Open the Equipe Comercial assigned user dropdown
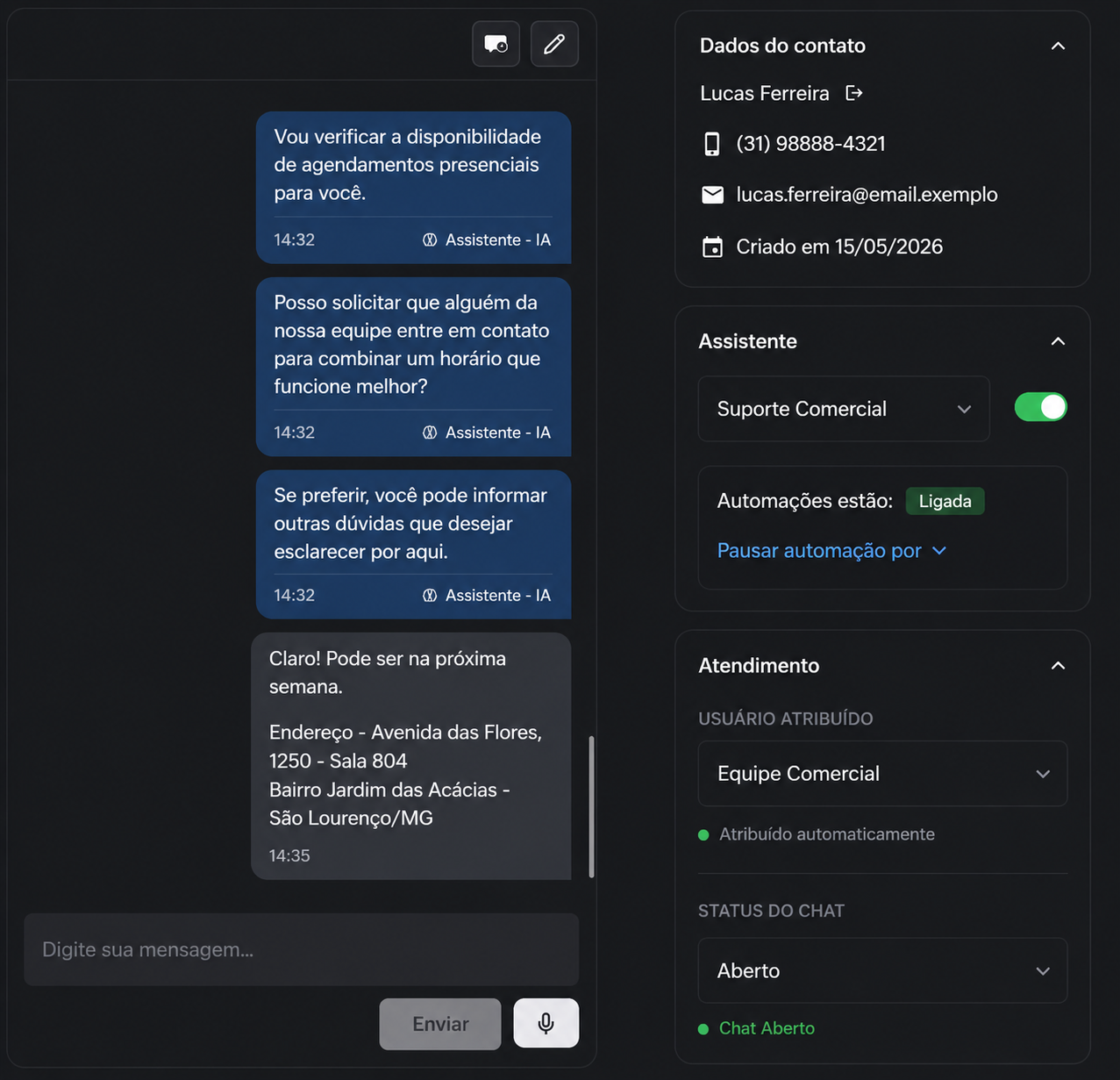This screenshot has height=1080, width=1120. click(x=882, y=774)
